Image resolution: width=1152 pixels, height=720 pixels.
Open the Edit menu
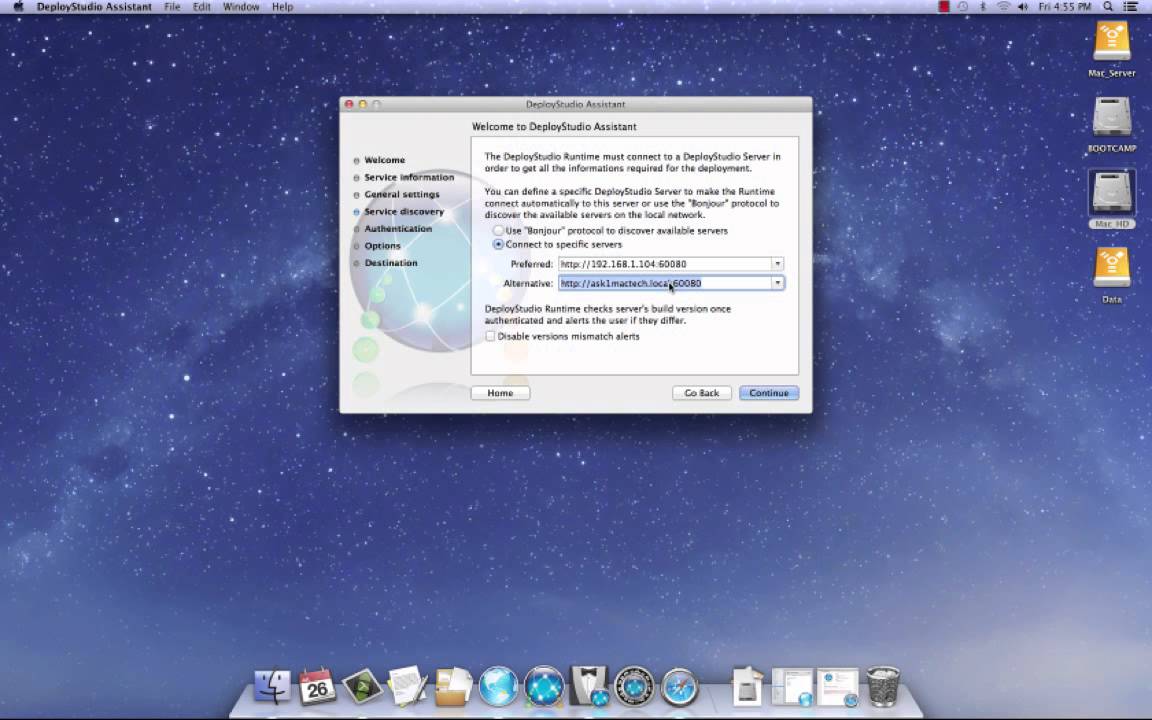(x=201, y=7)
